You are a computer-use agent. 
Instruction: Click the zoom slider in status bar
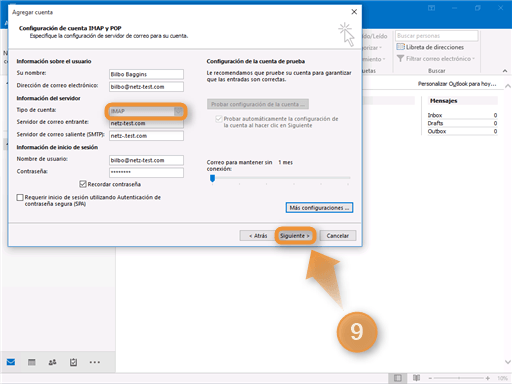point(459,378)
